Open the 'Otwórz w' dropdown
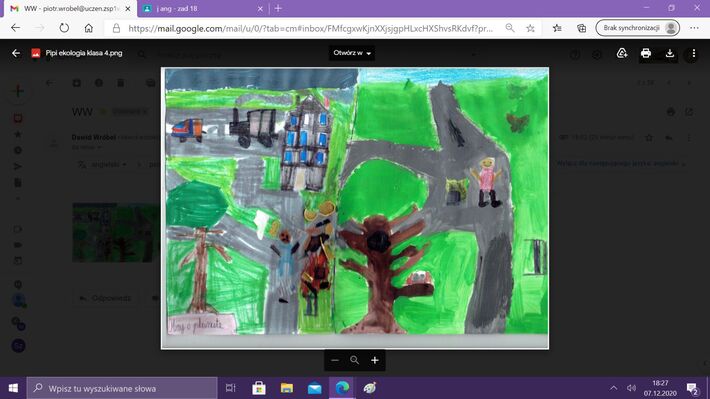 point(352,53)
